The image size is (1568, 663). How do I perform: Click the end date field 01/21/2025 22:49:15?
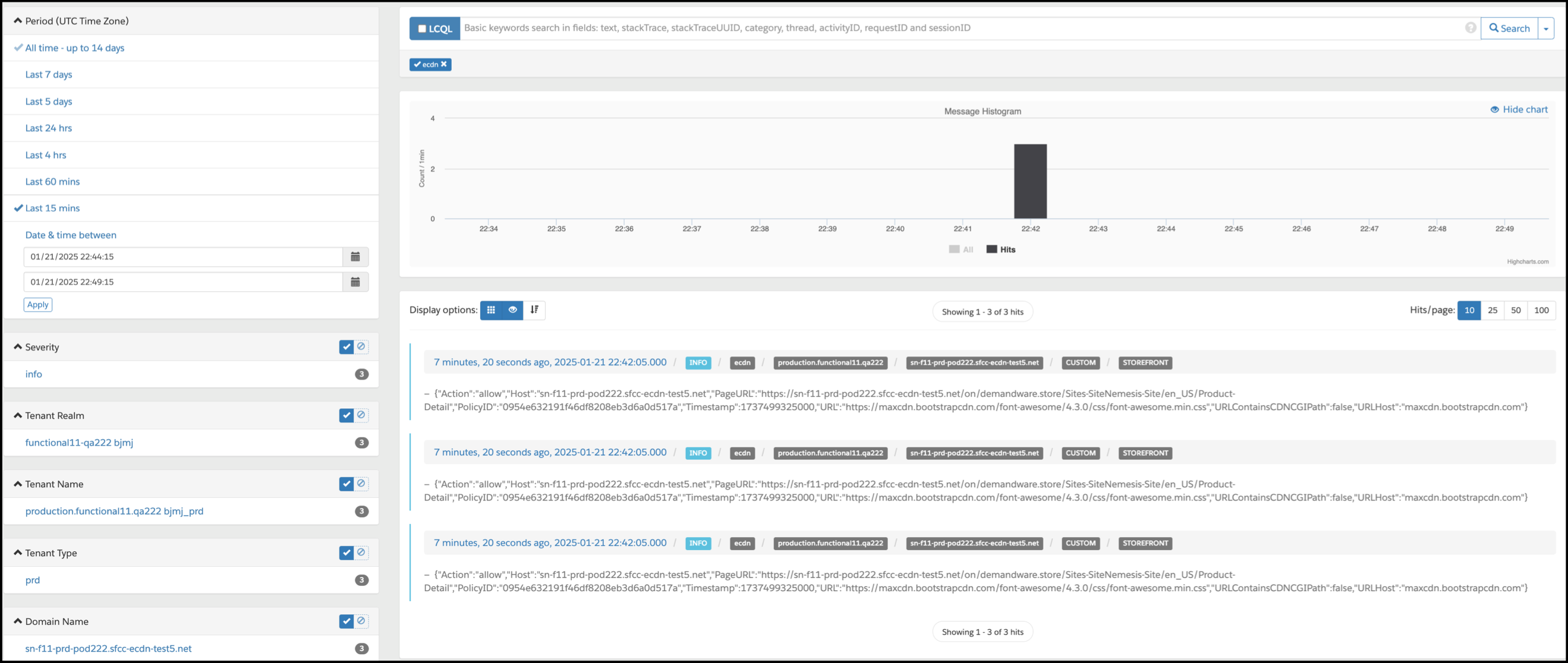(x=183, y=282)
